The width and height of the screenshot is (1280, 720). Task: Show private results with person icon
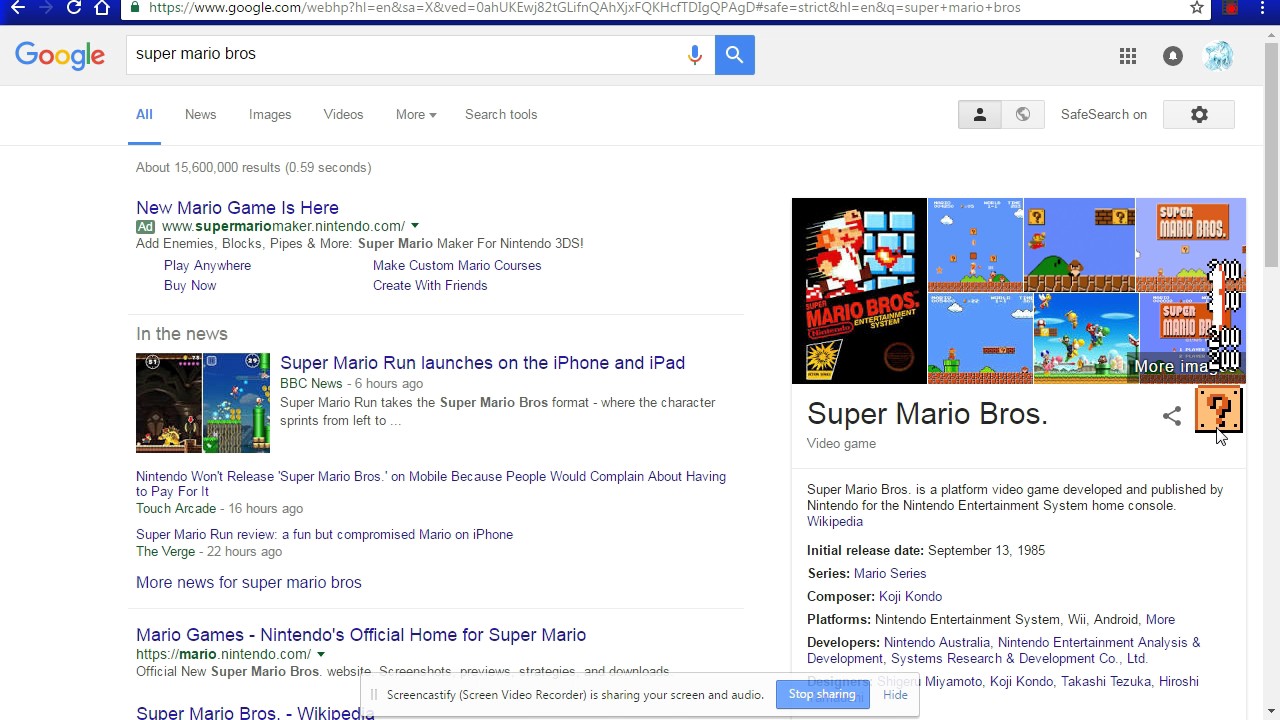pos(980,115)
